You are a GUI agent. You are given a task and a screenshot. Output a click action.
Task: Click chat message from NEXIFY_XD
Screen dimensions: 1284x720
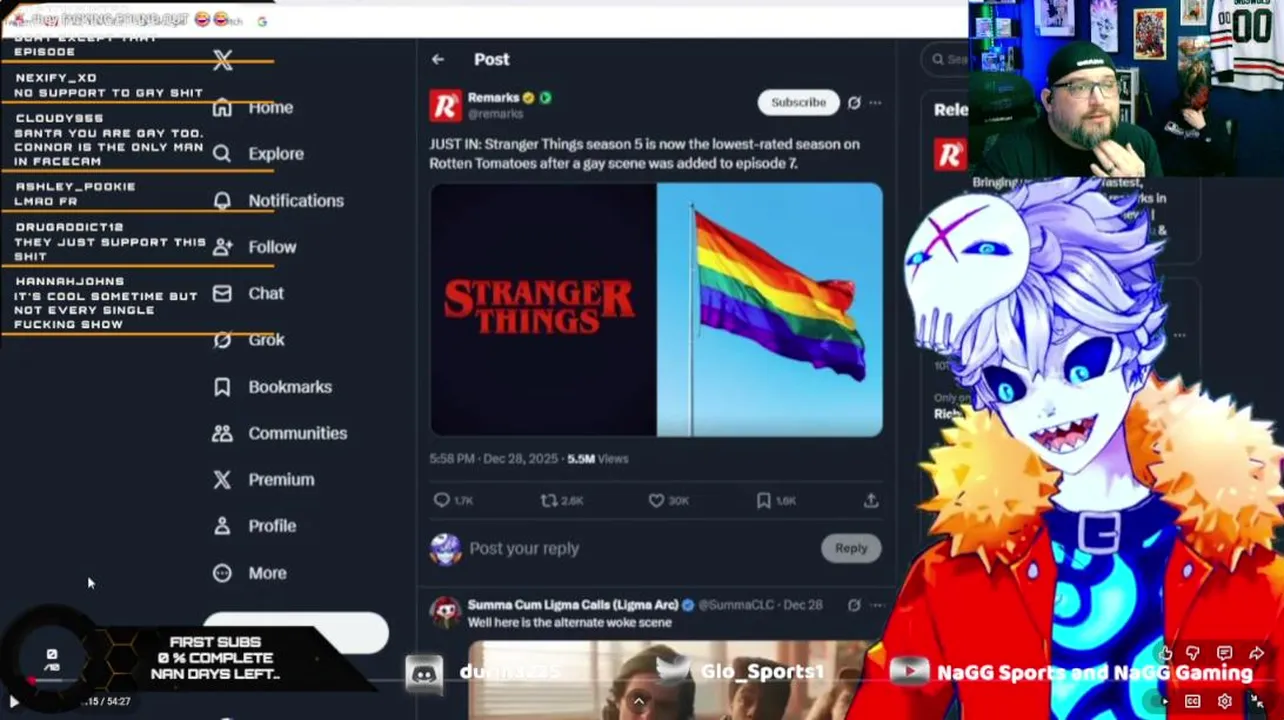pos(109,85)
